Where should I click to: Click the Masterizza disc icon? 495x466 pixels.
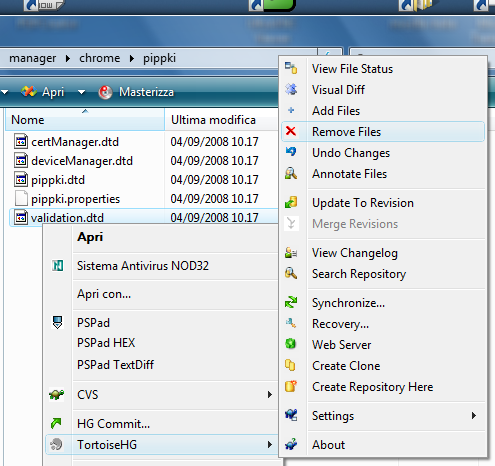coord(105,92)
